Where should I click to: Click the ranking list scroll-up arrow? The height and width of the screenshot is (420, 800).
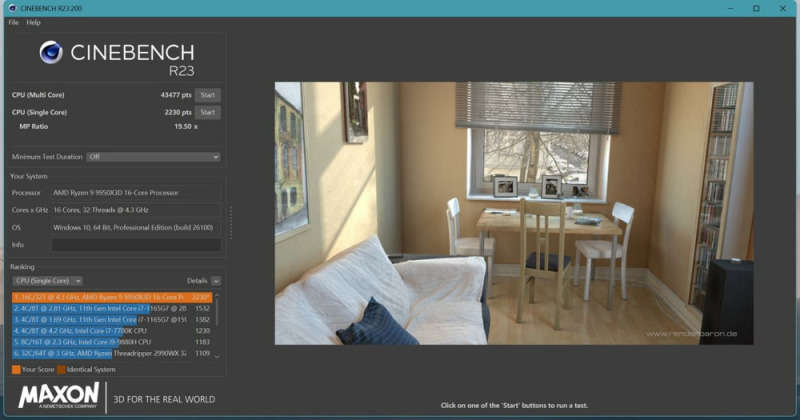click(x=217, y=296)
